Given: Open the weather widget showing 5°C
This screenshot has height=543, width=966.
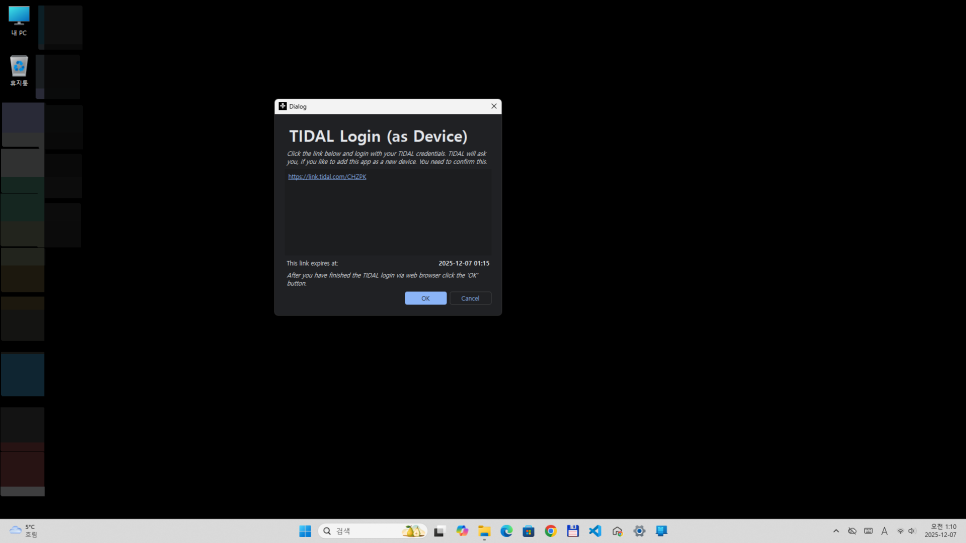Looking at the screenshot, I should coord(23,531).
